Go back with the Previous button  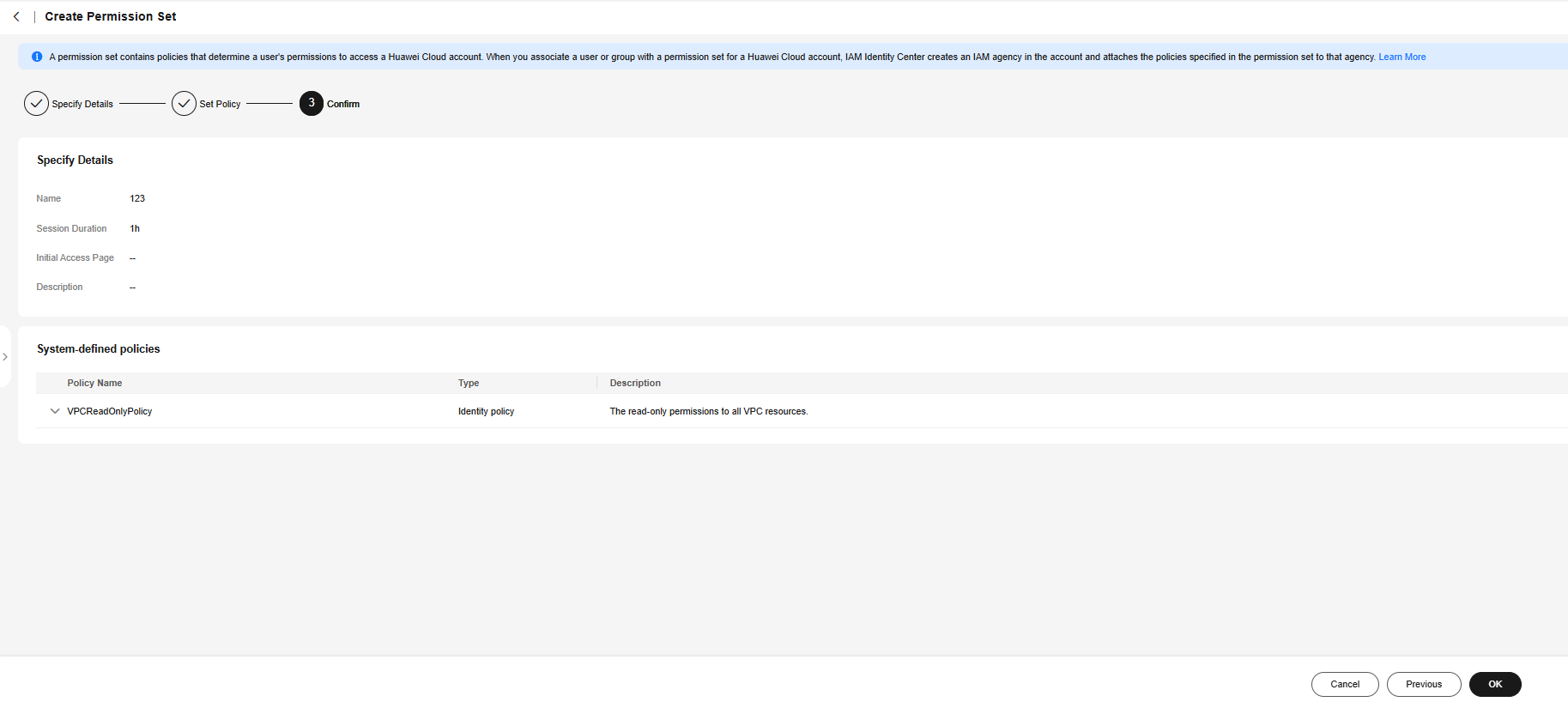click(1423, 684)
